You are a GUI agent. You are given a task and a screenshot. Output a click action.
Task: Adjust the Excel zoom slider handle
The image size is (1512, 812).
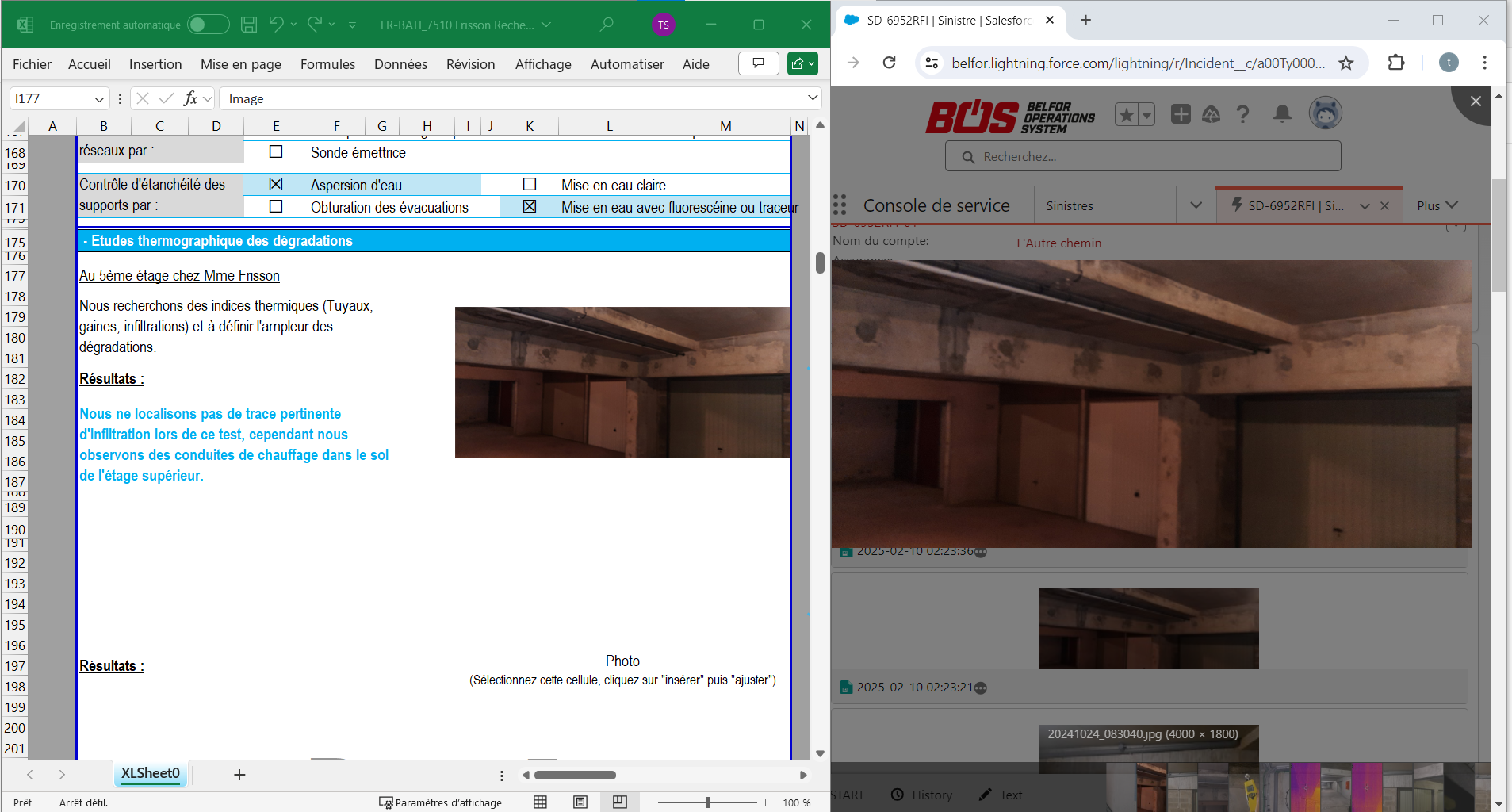tap(707, 802)
